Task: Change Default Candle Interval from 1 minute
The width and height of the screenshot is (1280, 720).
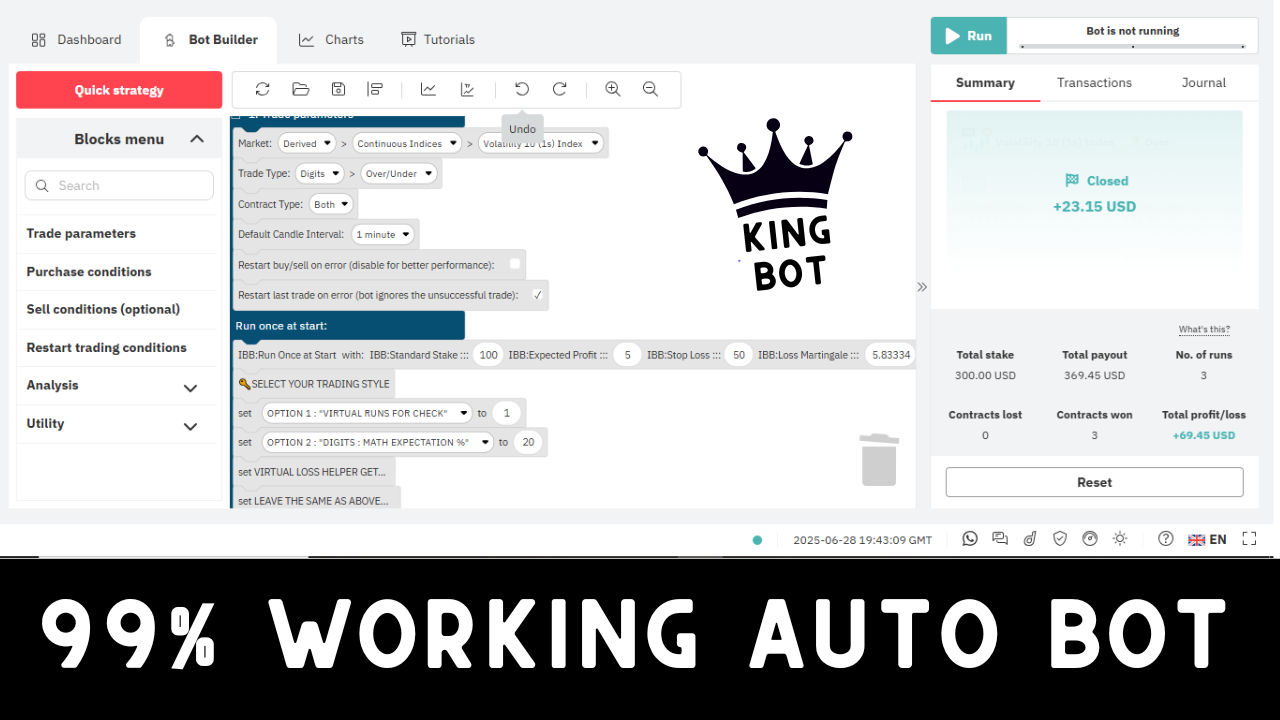Action: point(383,233)
